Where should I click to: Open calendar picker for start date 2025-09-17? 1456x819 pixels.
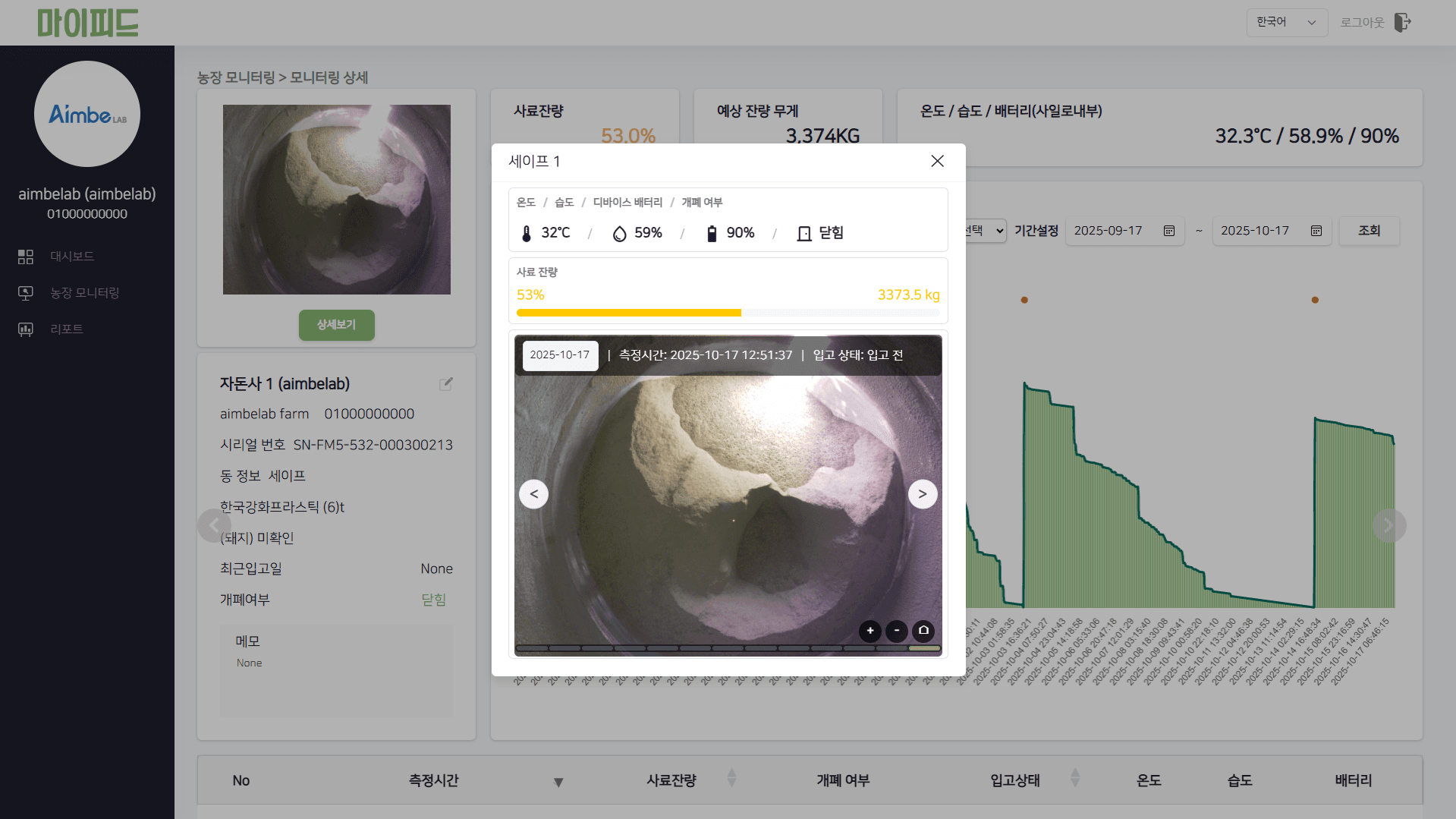(x=1169, y=231)
